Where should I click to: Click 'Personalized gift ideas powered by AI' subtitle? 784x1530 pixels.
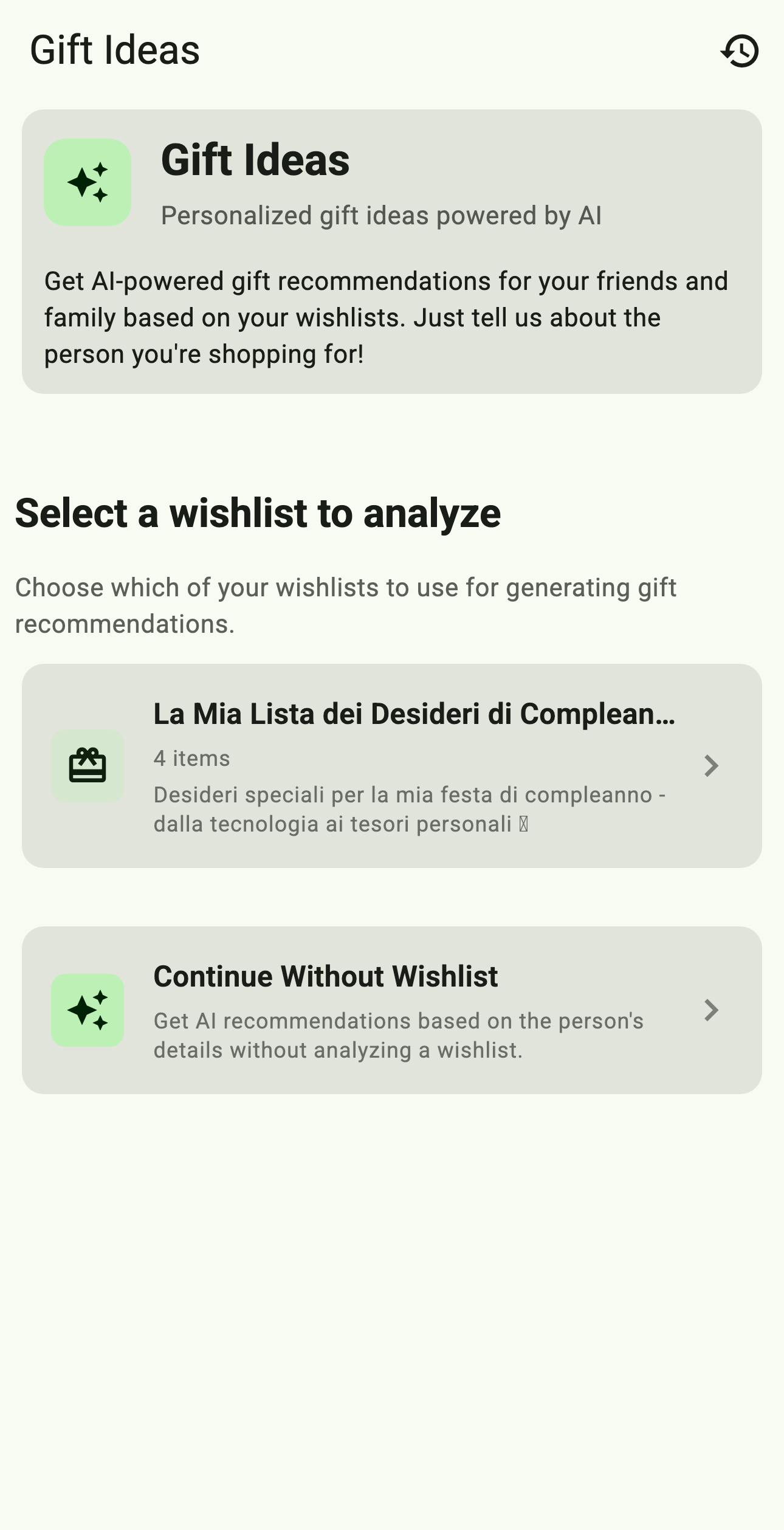pos(381,215)
